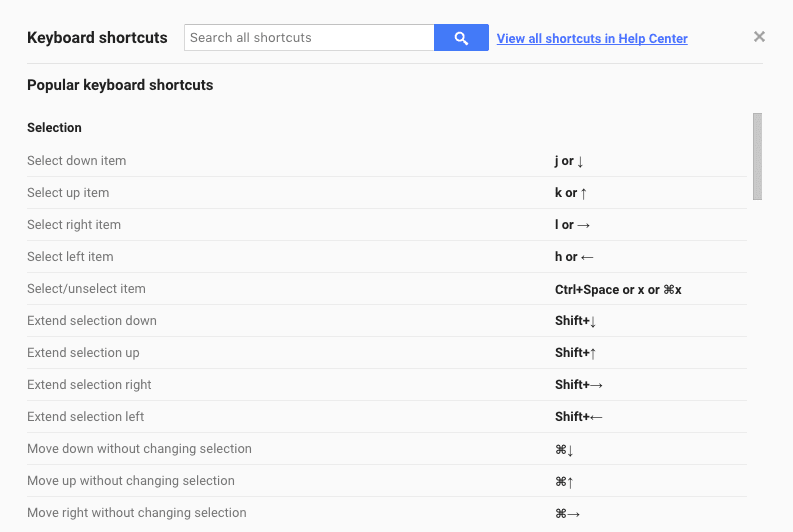Click Move down without changing selection
793x532 pixels.
(139, 449)
